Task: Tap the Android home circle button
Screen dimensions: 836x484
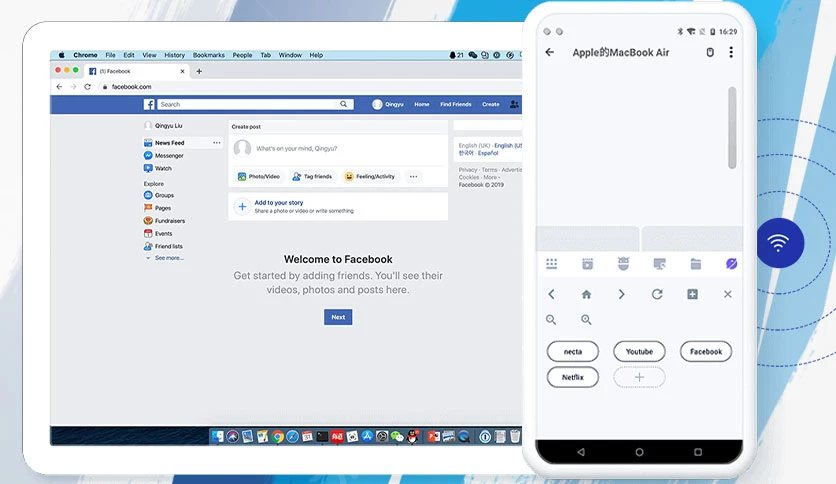Action: (x=639, y=452)
